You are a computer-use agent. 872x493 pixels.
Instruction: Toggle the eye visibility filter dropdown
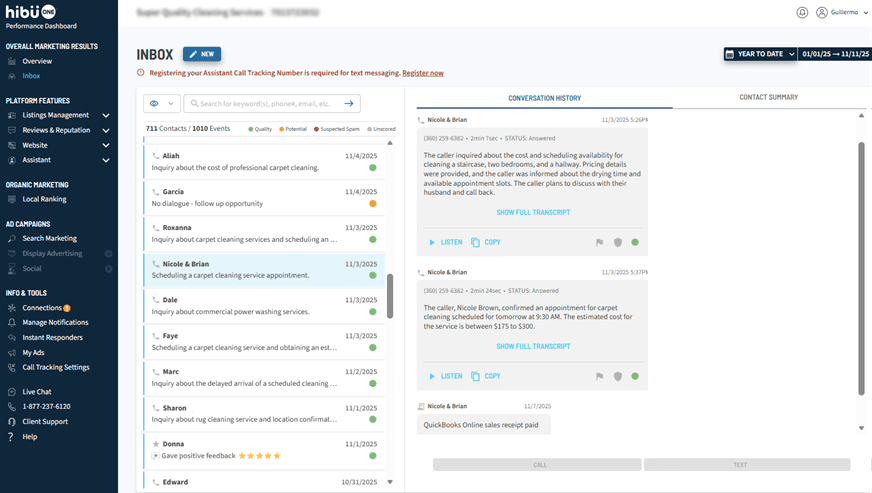(161, 103)
